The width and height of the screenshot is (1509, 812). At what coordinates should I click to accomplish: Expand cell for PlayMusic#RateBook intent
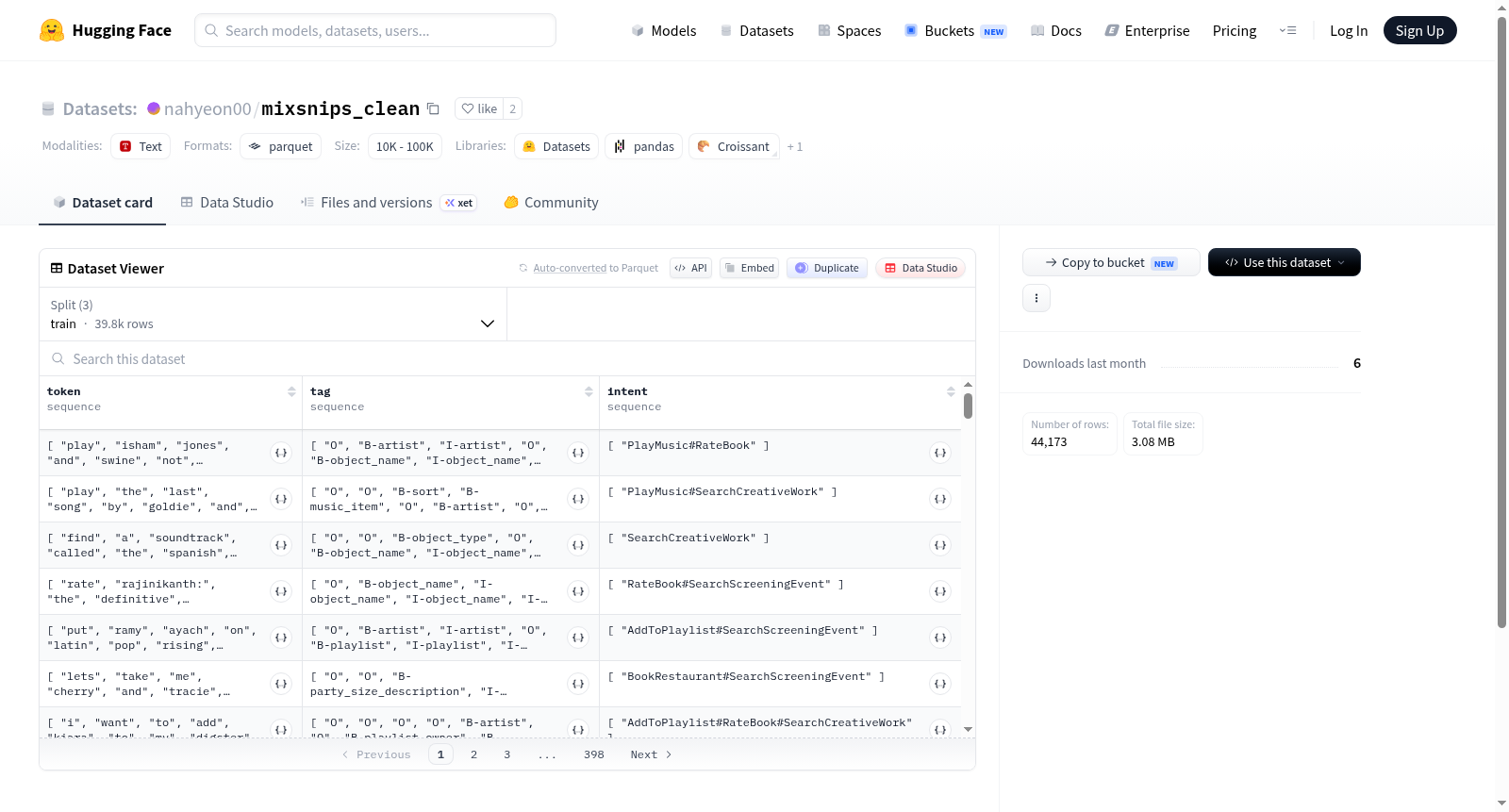pyautogui.click(x=940, y=453)
